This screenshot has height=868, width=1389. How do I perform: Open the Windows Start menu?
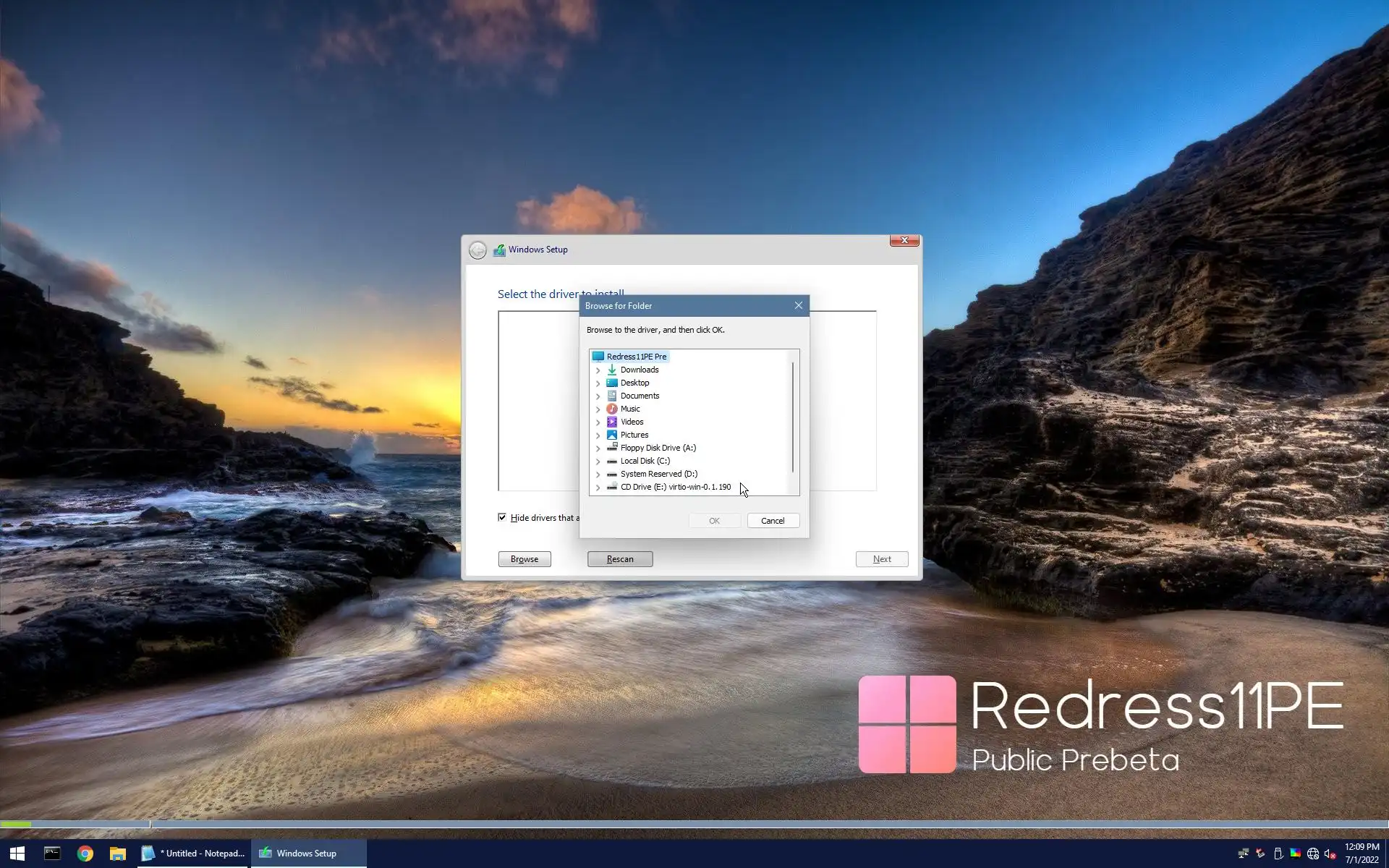tap(17, 854)
